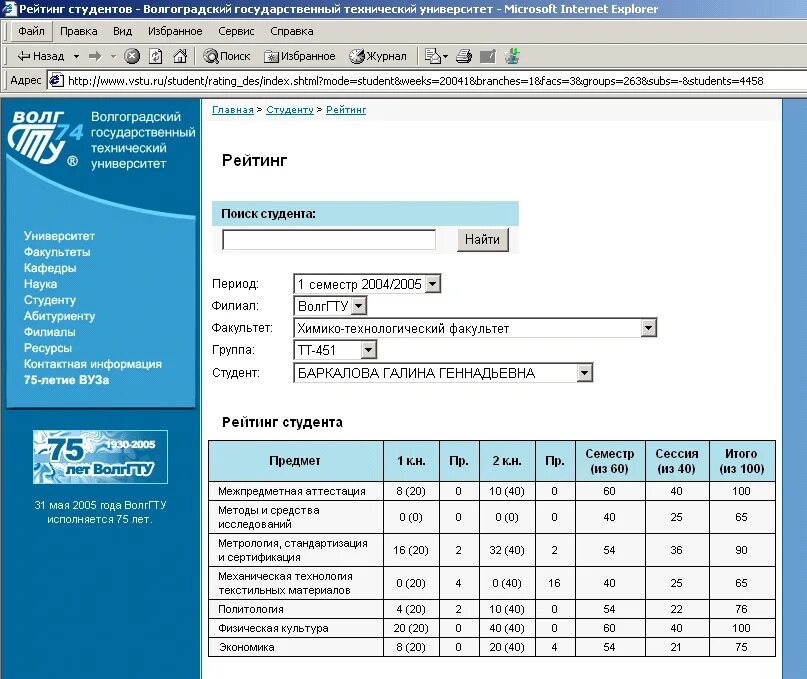807x679 pixels.
Task: Open the Файл menu
Action: pos(31,31)
